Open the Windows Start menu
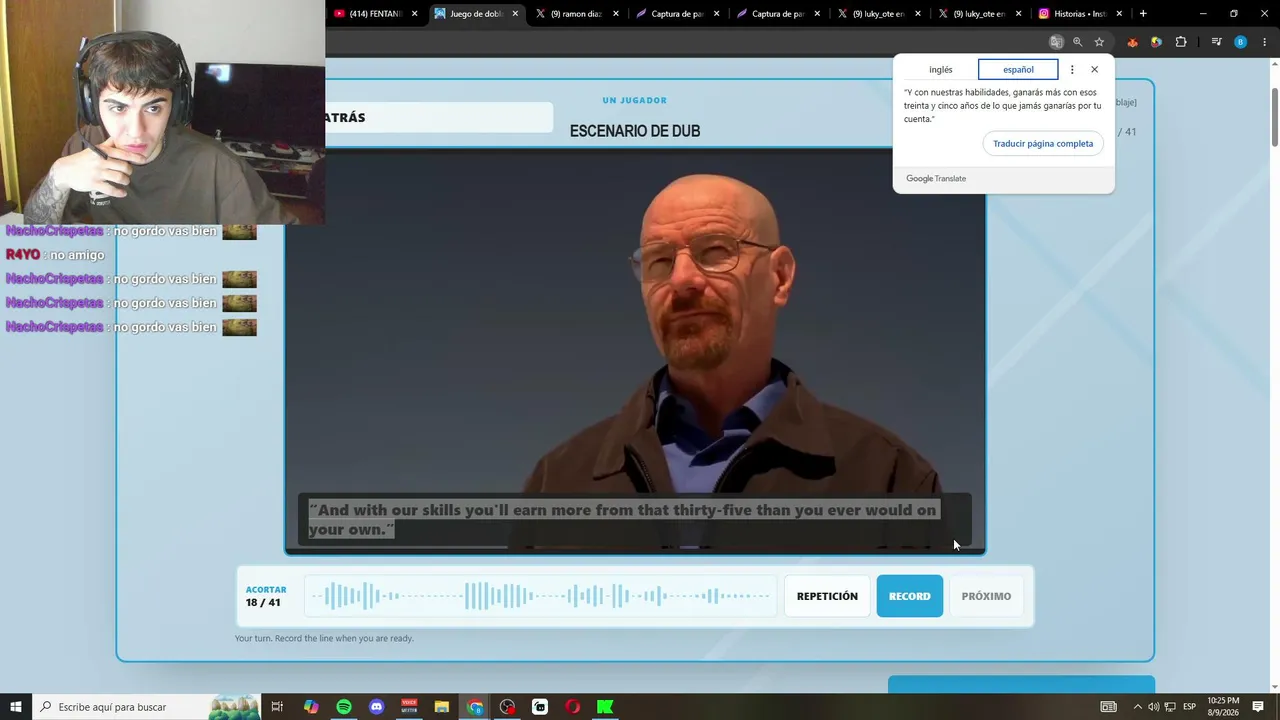Viewport: 1280px width, 720px height. pos(16,707)
